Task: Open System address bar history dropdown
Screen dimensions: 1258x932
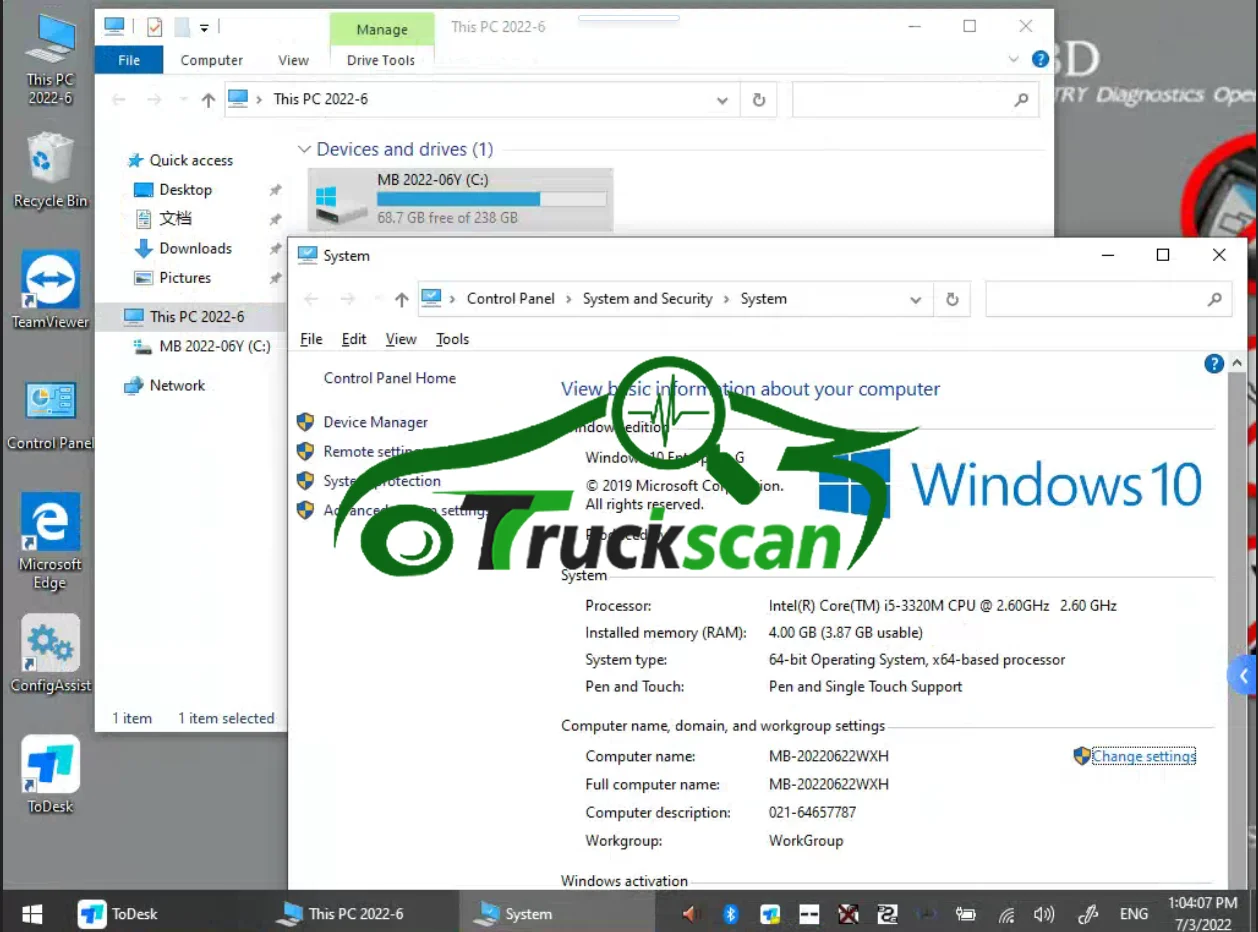Action: (915, 299)
